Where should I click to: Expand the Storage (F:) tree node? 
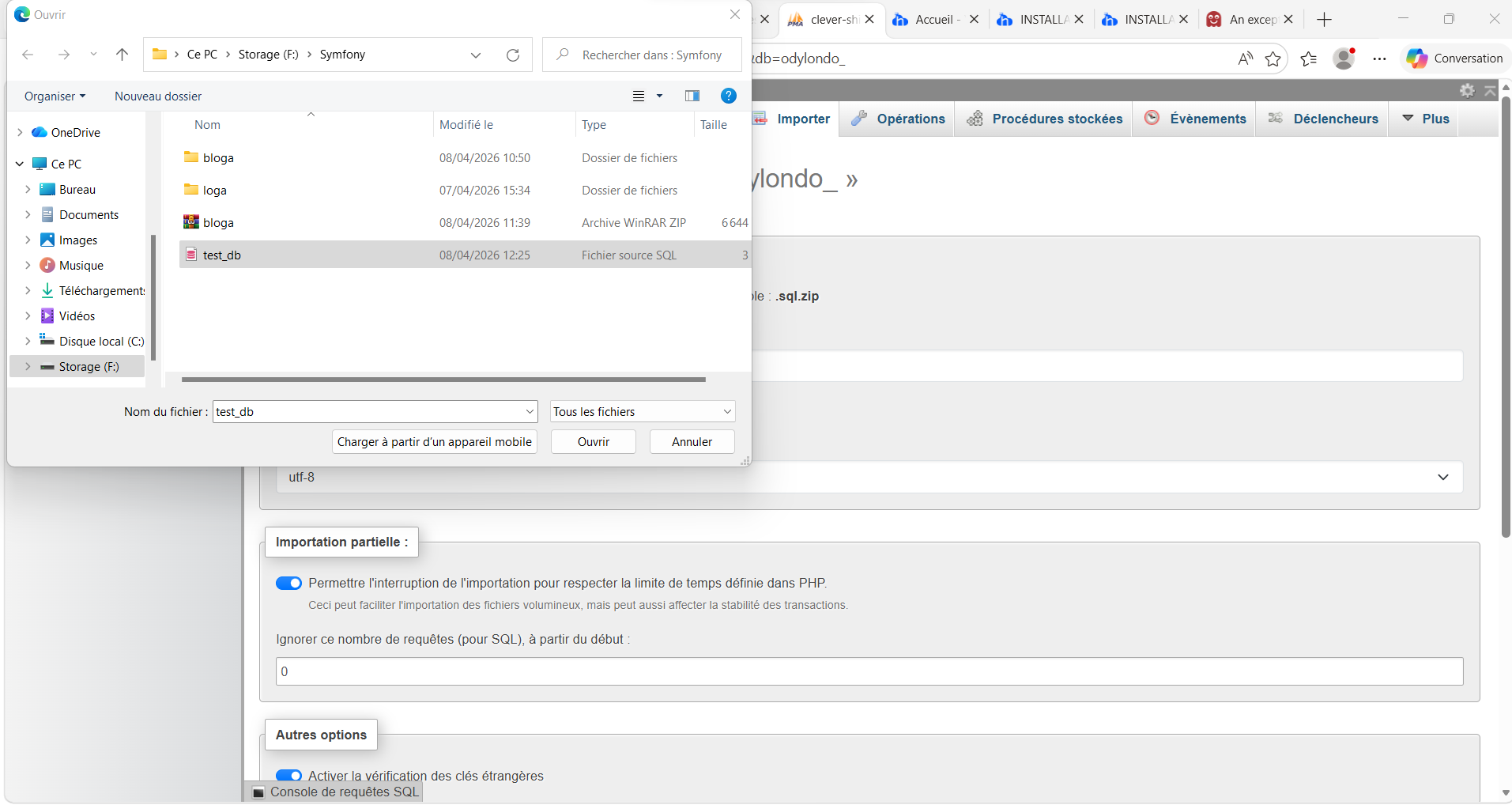pos(28,367)
